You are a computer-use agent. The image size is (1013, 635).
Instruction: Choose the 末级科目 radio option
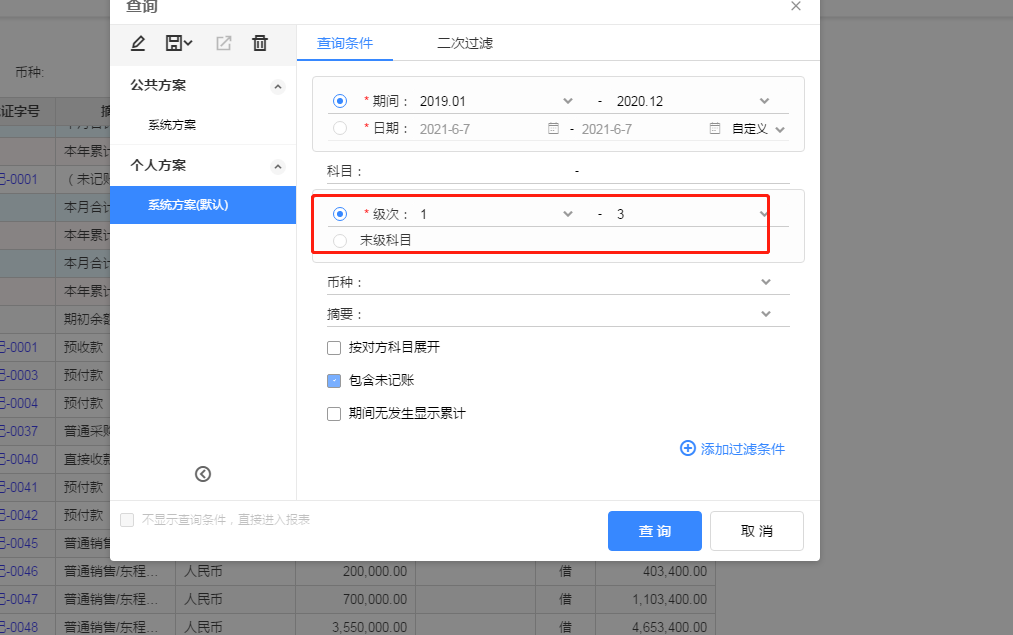340,241
